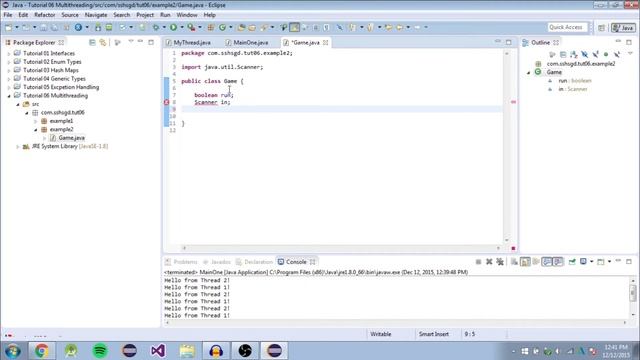Open Chrome from the taskbar
This screenshot has height=360, width=640.
pyautogui.click(x=41, y=351)
